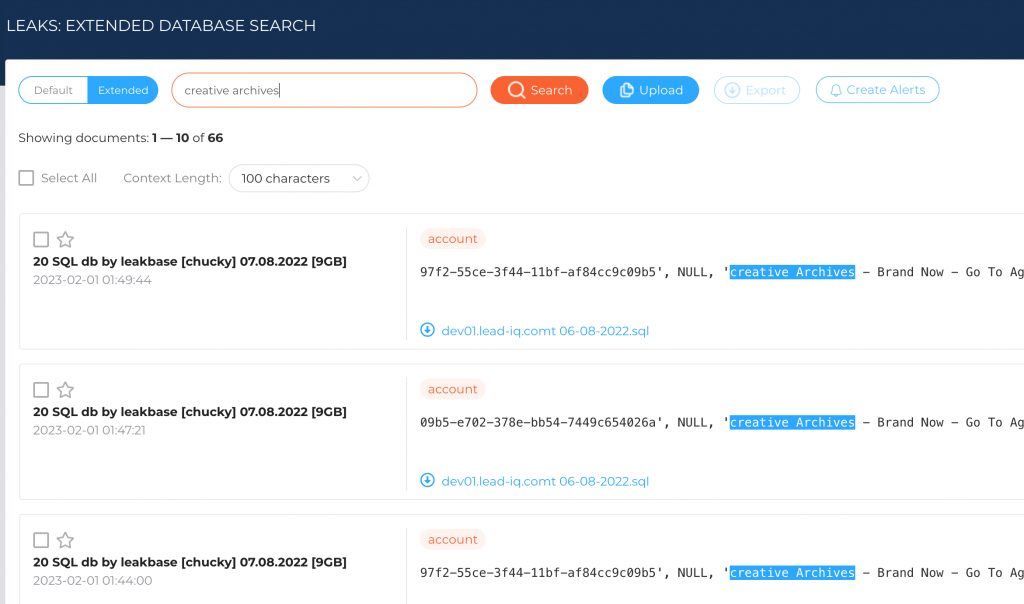Click the highlighted 'creative Archives' in first result

pyautogui.click(x=792, y=272)
